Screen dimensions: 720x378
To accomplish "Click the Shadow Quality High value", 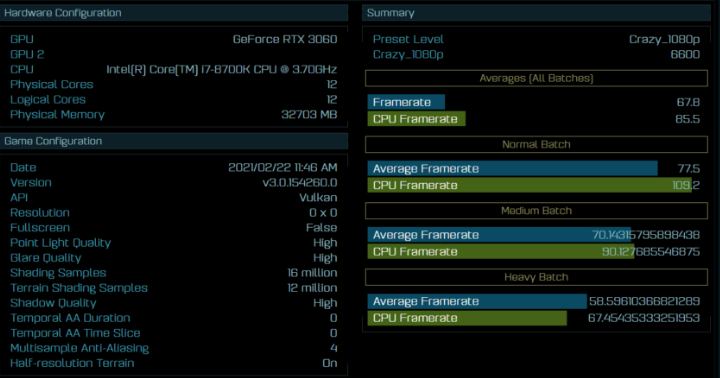I will click(x=325, y=303).
